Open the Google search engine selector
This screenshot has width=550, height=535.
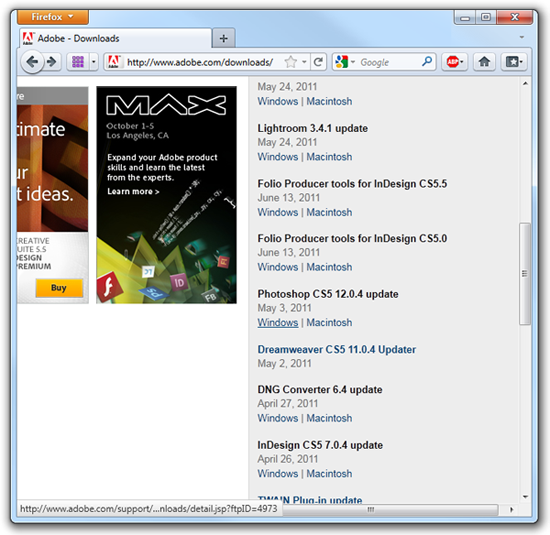pos(345,62)
